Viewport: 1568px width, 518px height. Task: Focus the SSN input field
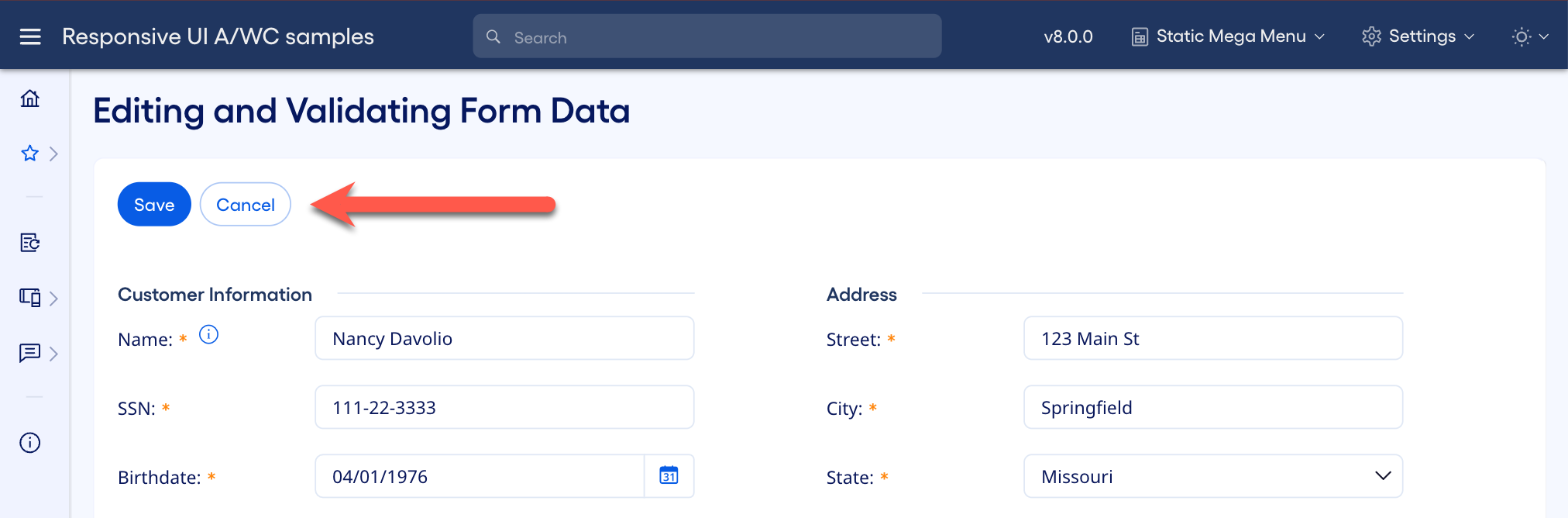(x=504, y=407)
